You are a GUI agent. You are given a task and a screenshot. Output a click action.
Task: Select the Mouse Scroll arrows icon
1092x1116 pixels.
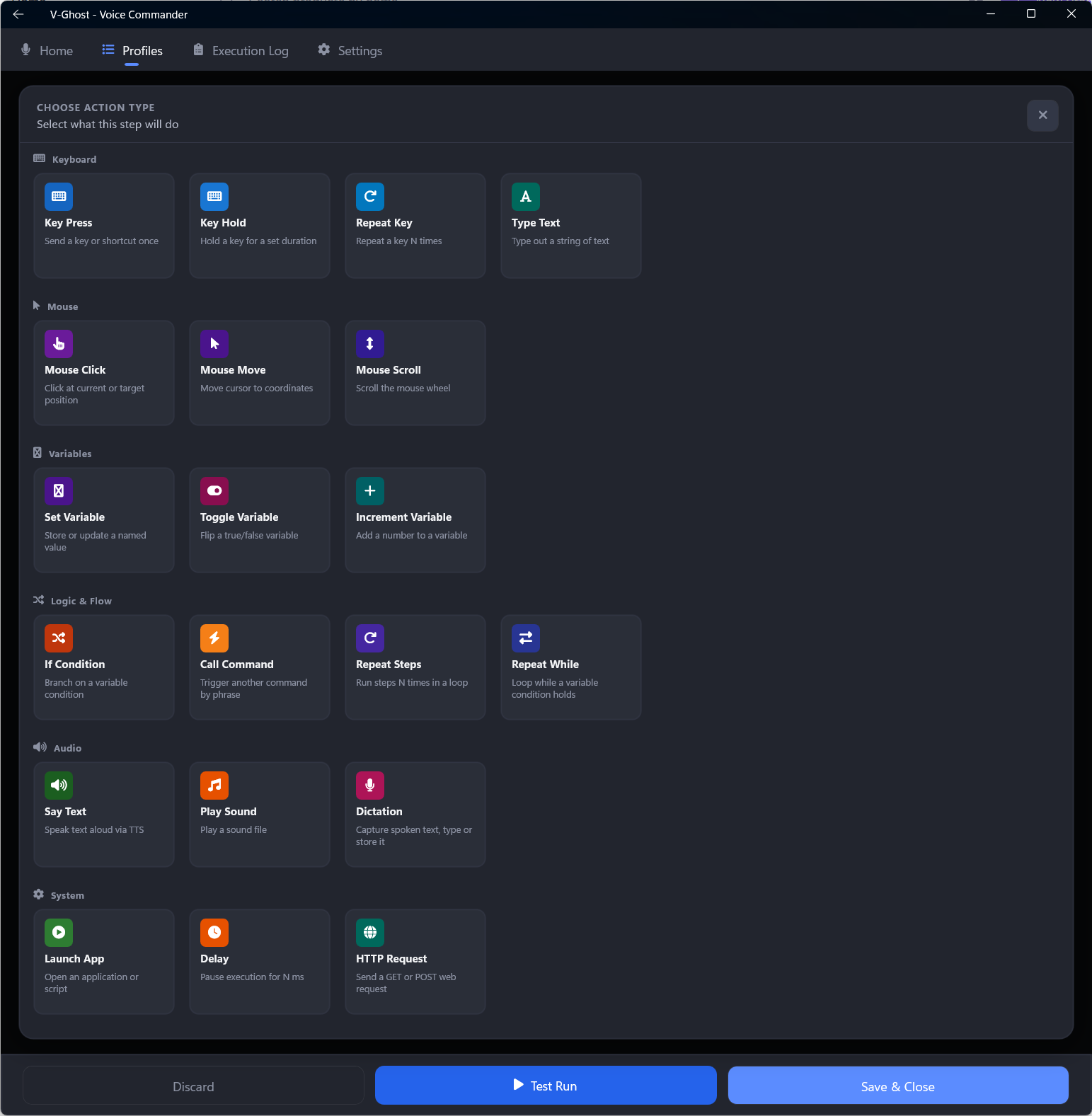point(370,344)
